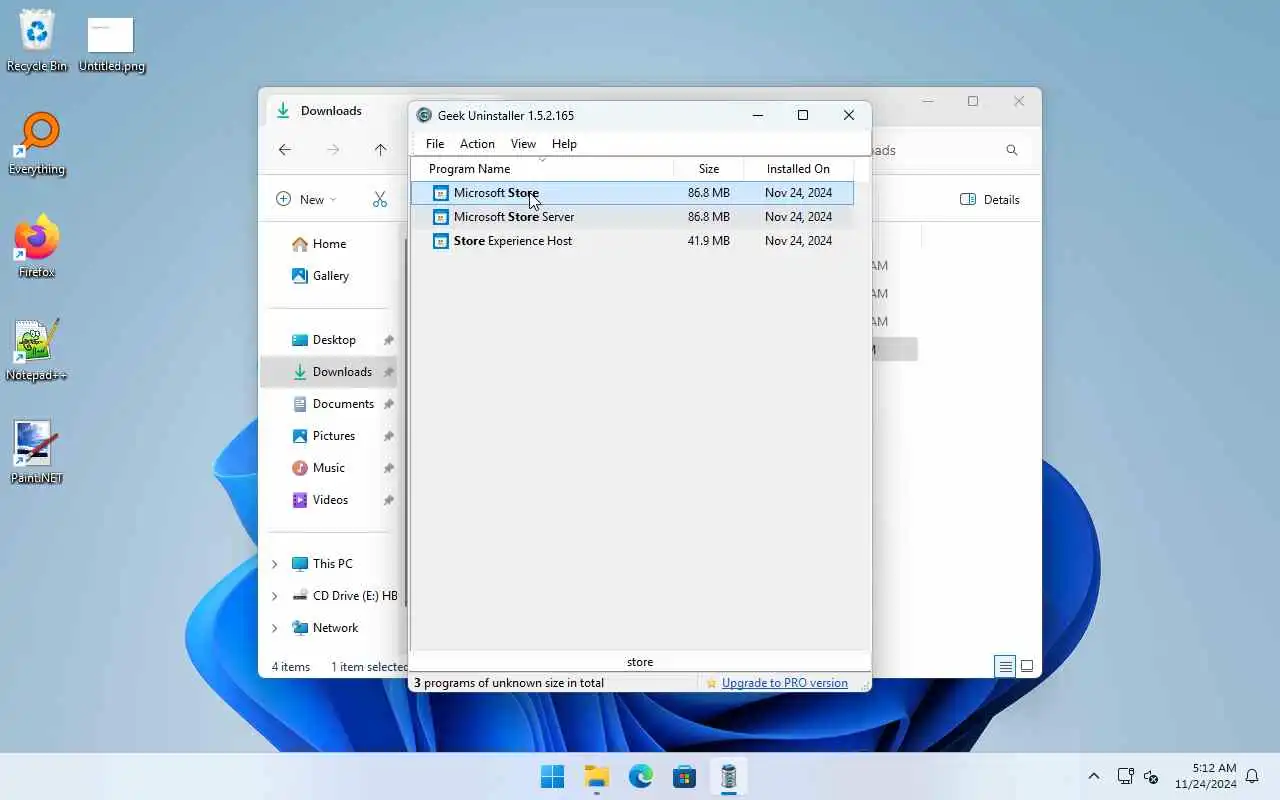Screen dimensions: 1280x800
Task: Open Microsoft Store from the taskbar
Action: [685, 776]
